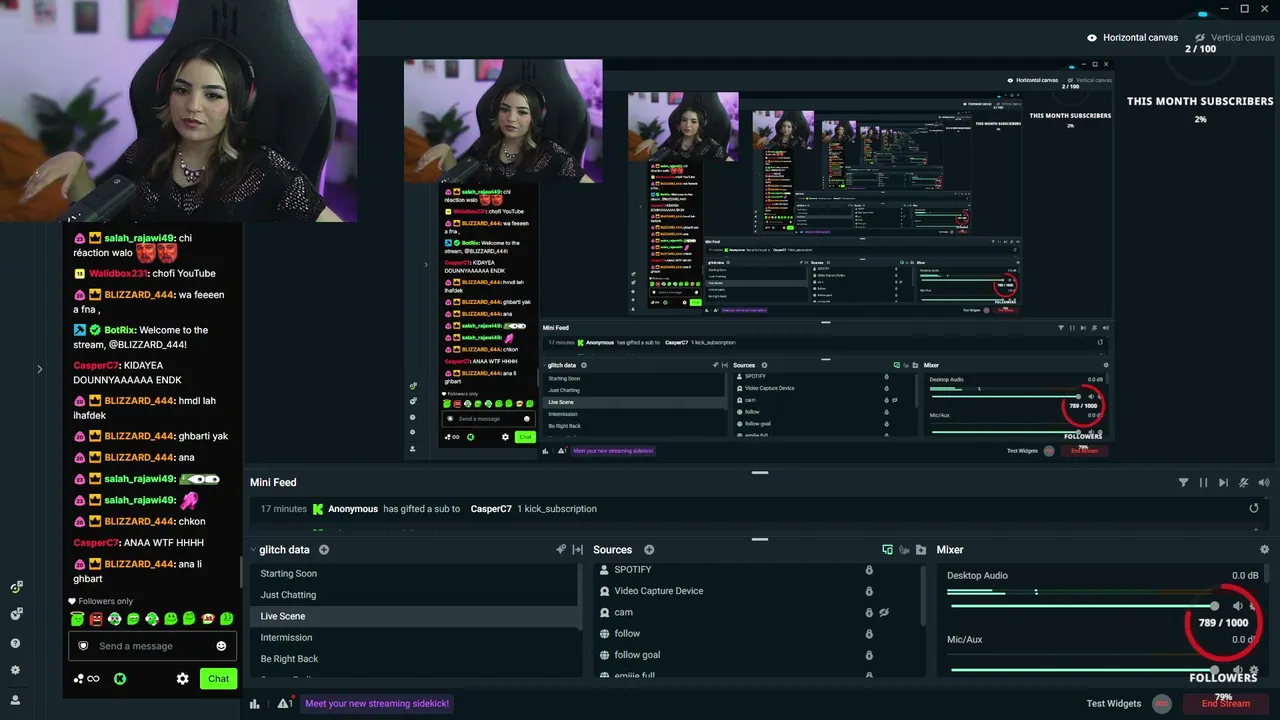Click the Test Widgets button
This screenshot has width=1280, height=720.
click(x=1114, y=704)
